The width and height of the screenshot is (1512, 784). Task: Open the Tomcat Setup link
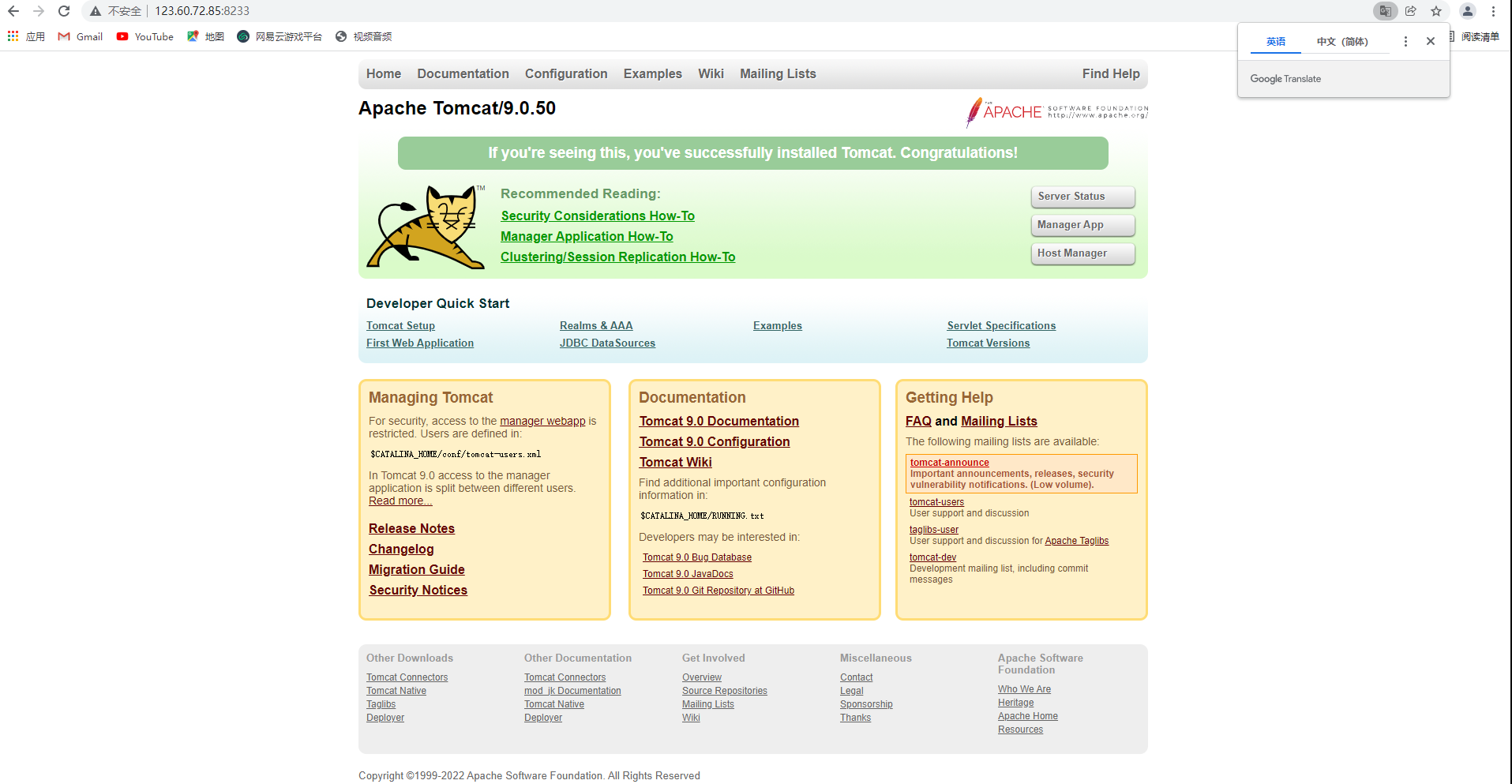(x=400, y=325)
